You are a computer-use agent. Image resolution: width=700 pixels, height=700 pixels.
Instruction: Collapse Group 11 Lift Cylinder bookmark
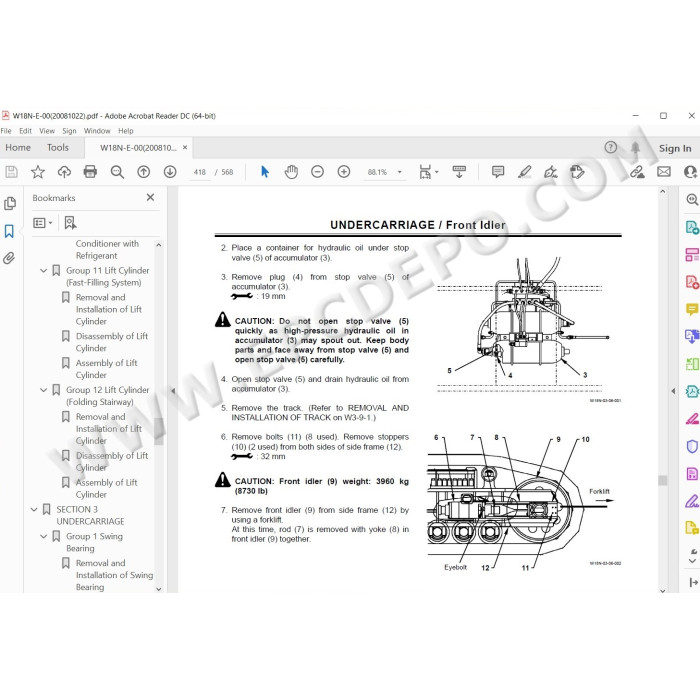pos(43,271)
